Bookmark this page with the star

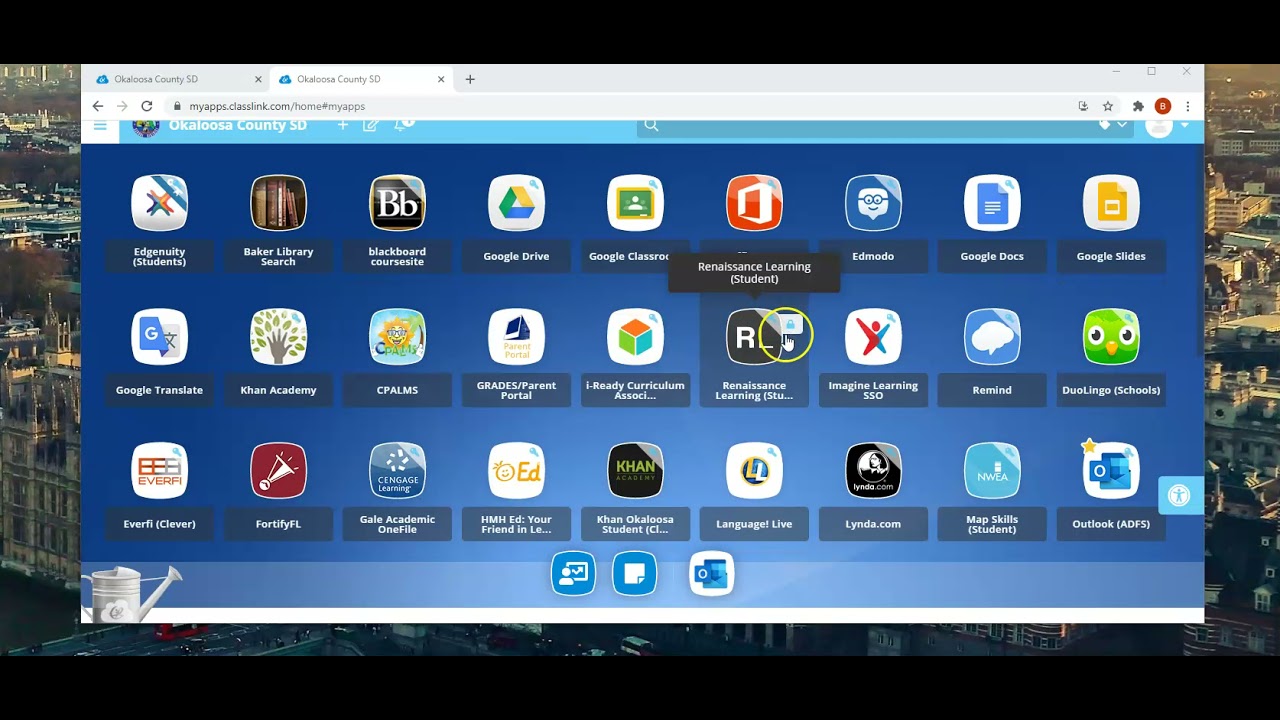click(1108, 106)
